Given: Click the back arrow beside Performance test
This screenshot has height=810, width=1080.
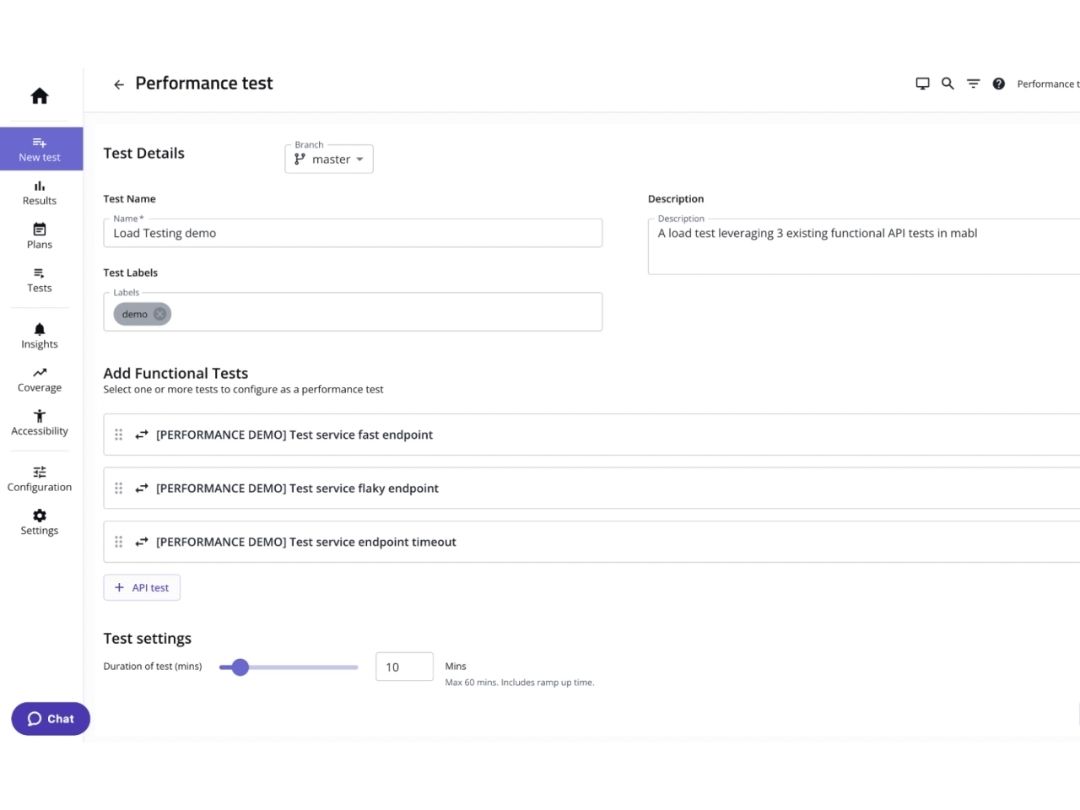Looking at the screenshot, I should point(118,84).
